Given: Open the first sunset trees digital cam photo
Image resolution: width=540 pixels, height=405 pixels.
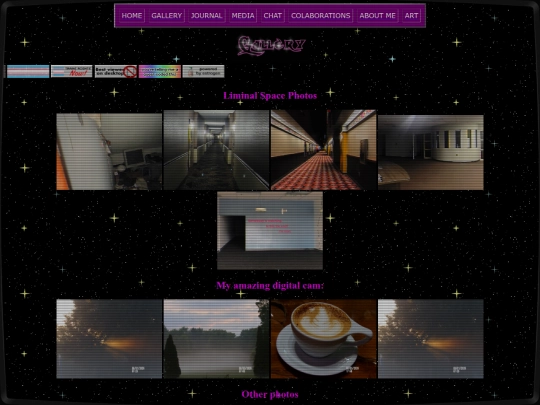Looking at the screenshot, I should [x=109, y=339].
